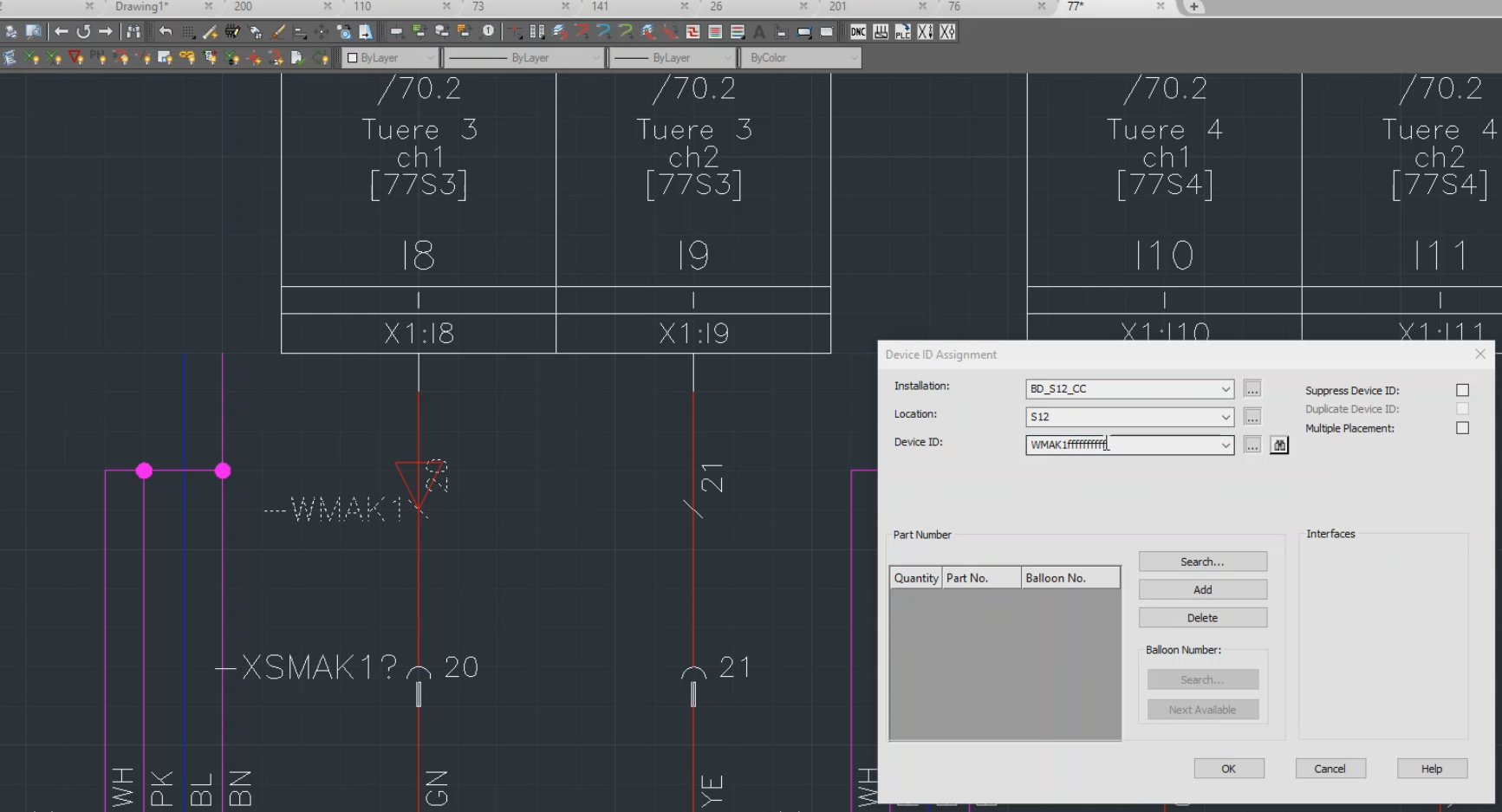Click the circled number 1 icon

pos(489,31)
